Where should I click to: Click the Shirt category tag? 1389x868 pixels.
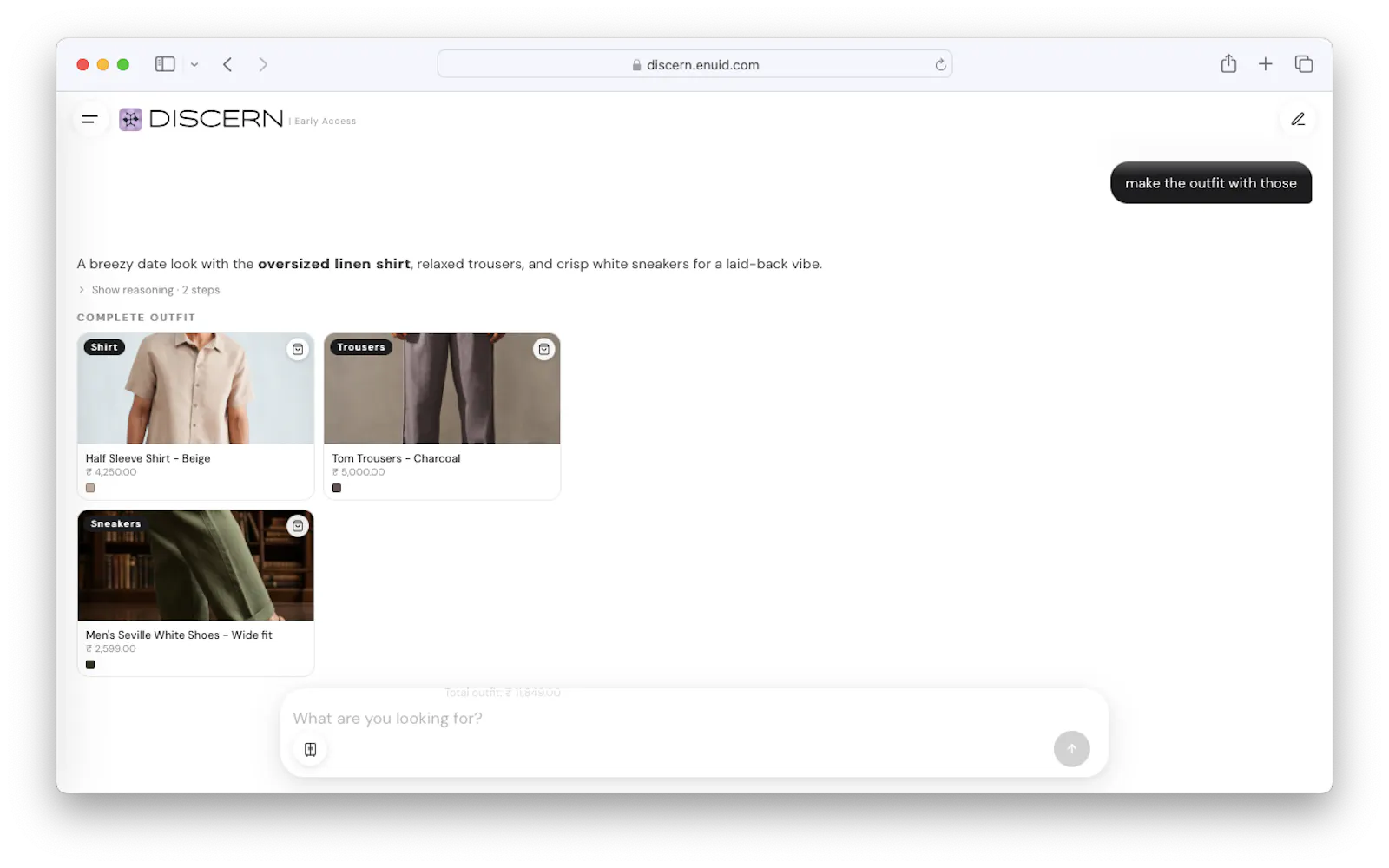click(104, 347)
